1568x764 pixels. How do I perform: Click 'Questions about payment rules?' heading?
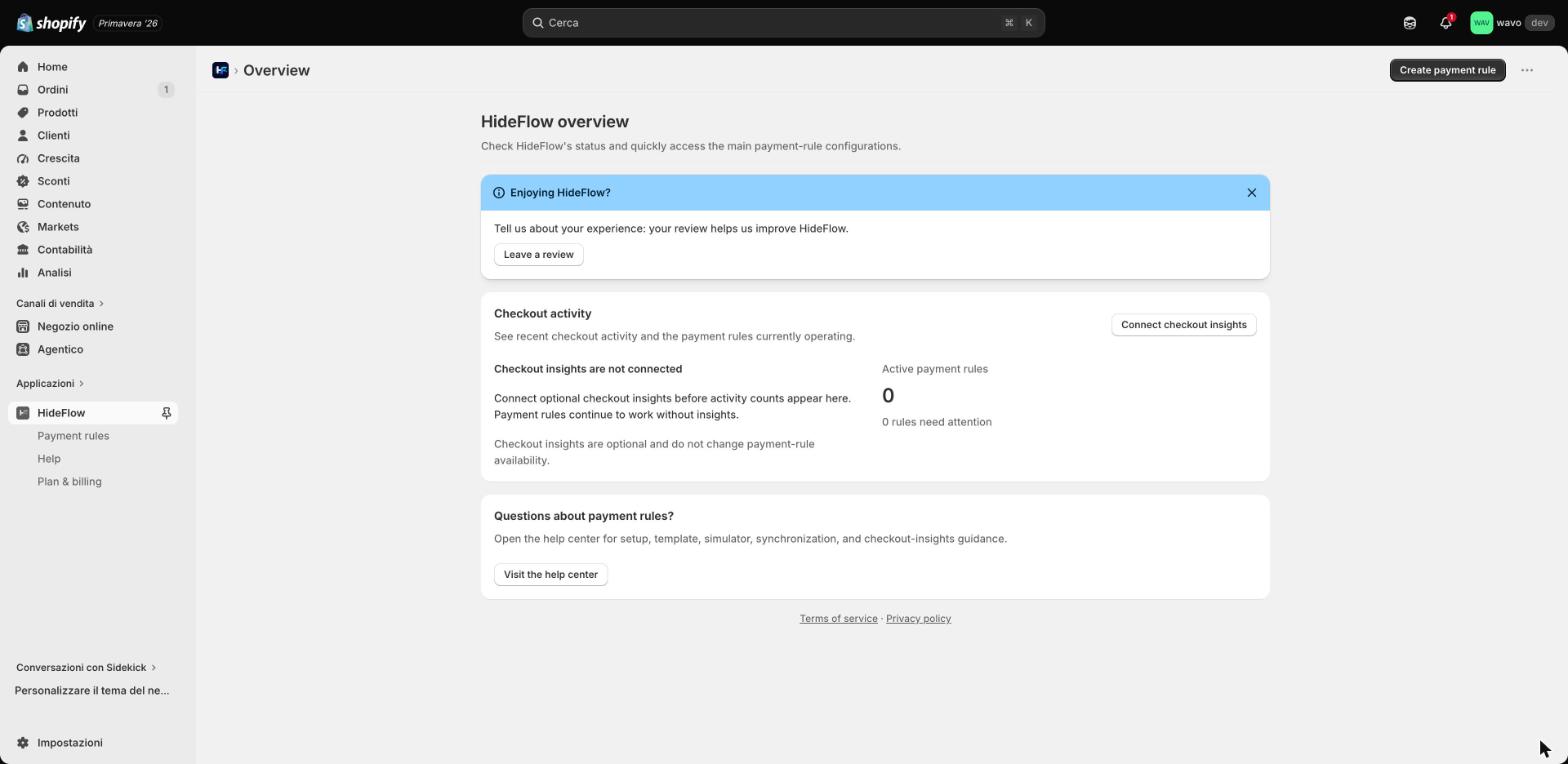tap(584, 516)
